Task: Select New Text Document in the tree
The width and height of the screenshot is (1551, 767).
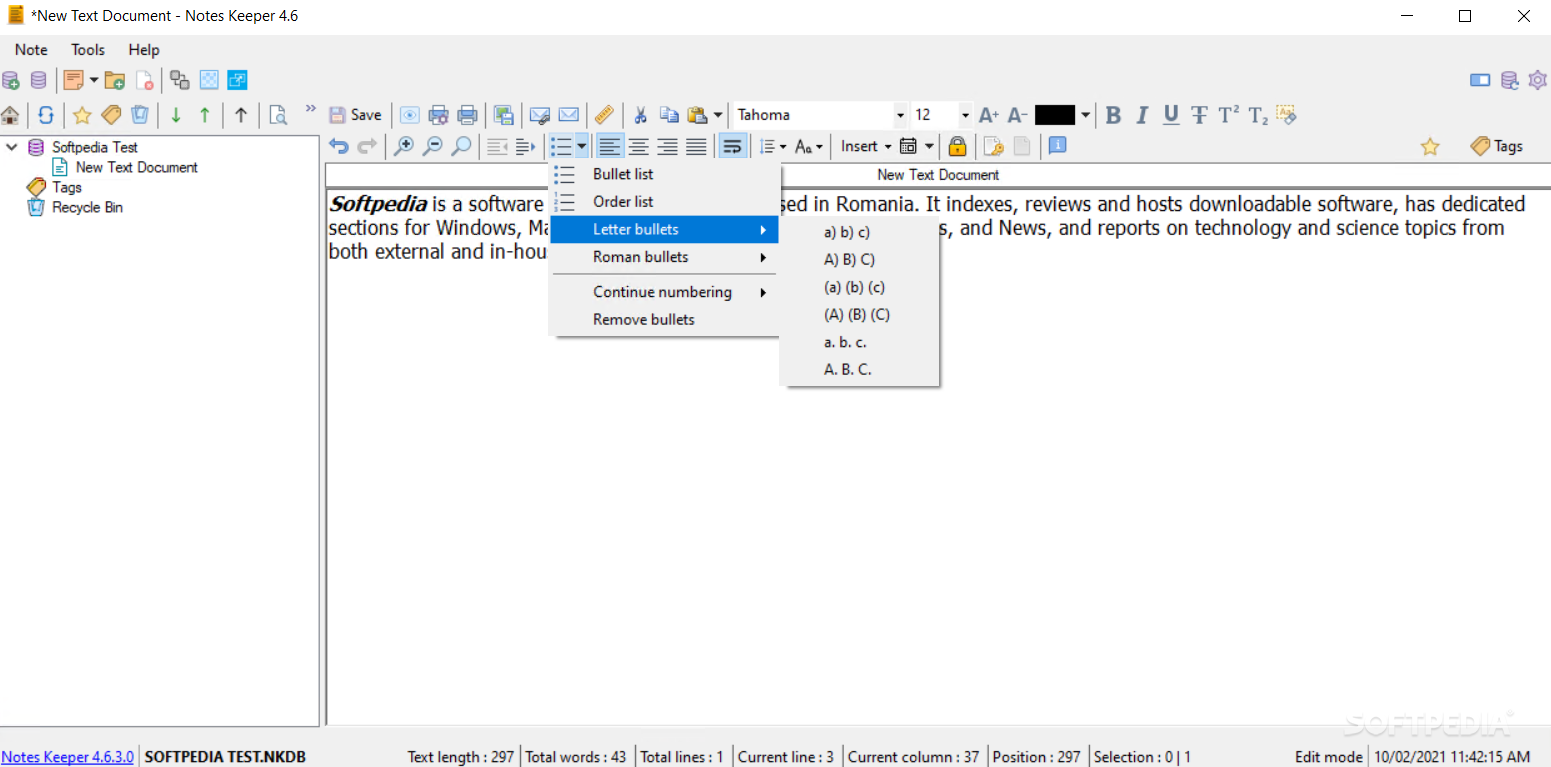Action: point(137,167)
